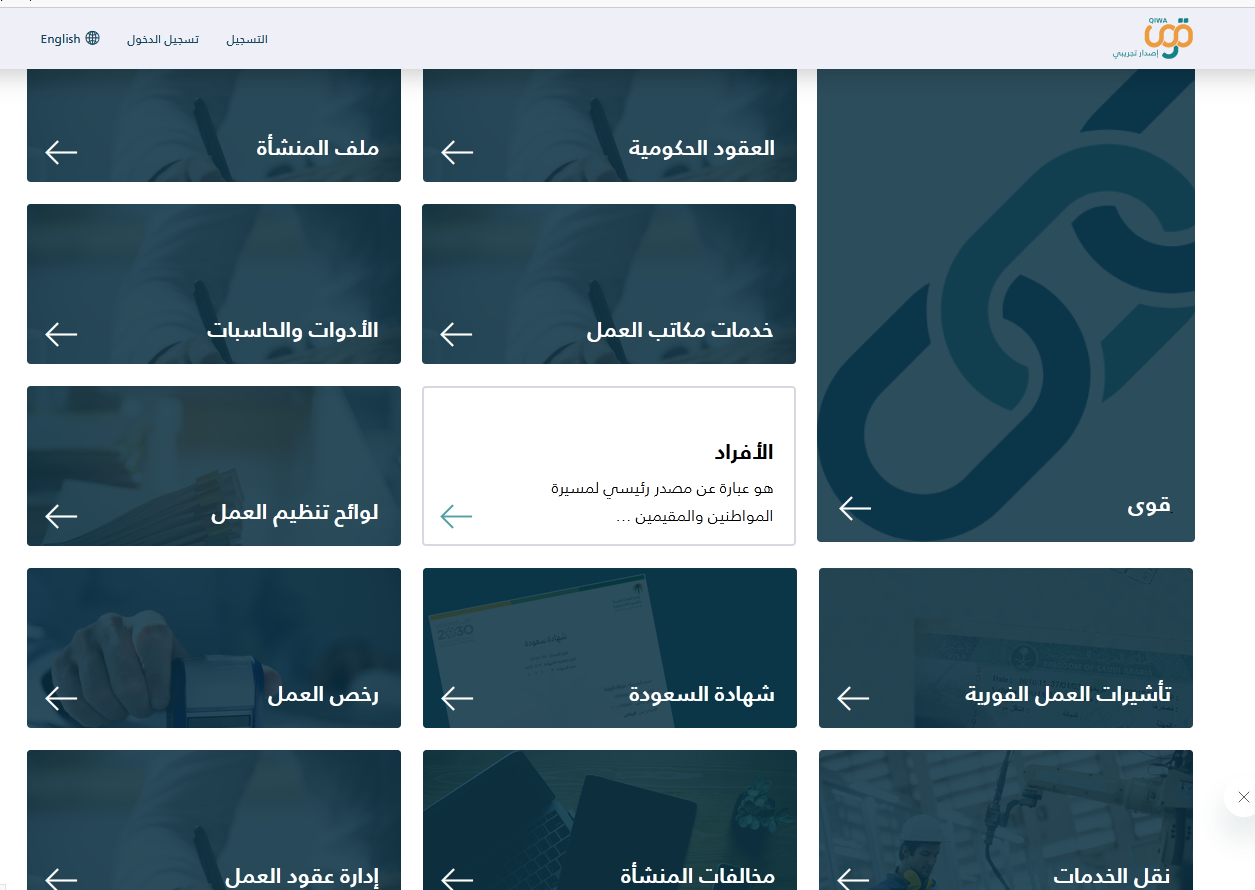Click the arrow on شهادة السعودة card

[x=457, y=698]
